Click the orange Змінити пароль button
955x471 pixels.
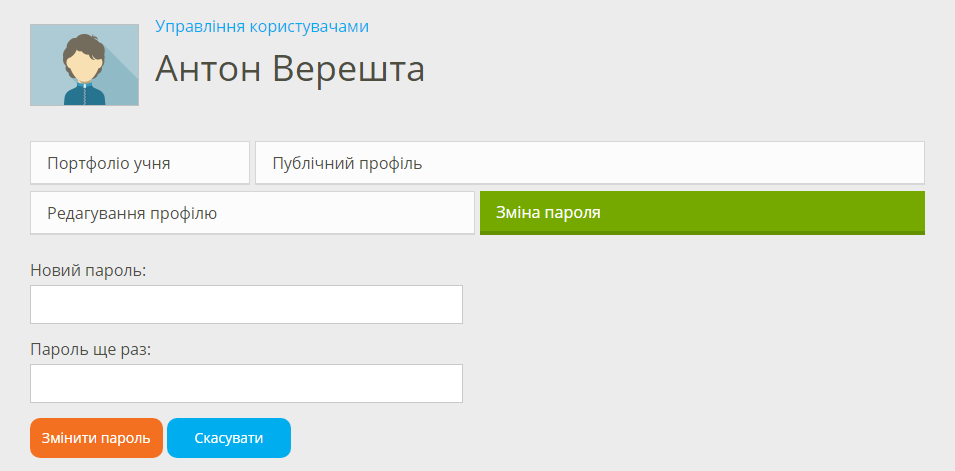pyautogui.click(x=96, y=438)
